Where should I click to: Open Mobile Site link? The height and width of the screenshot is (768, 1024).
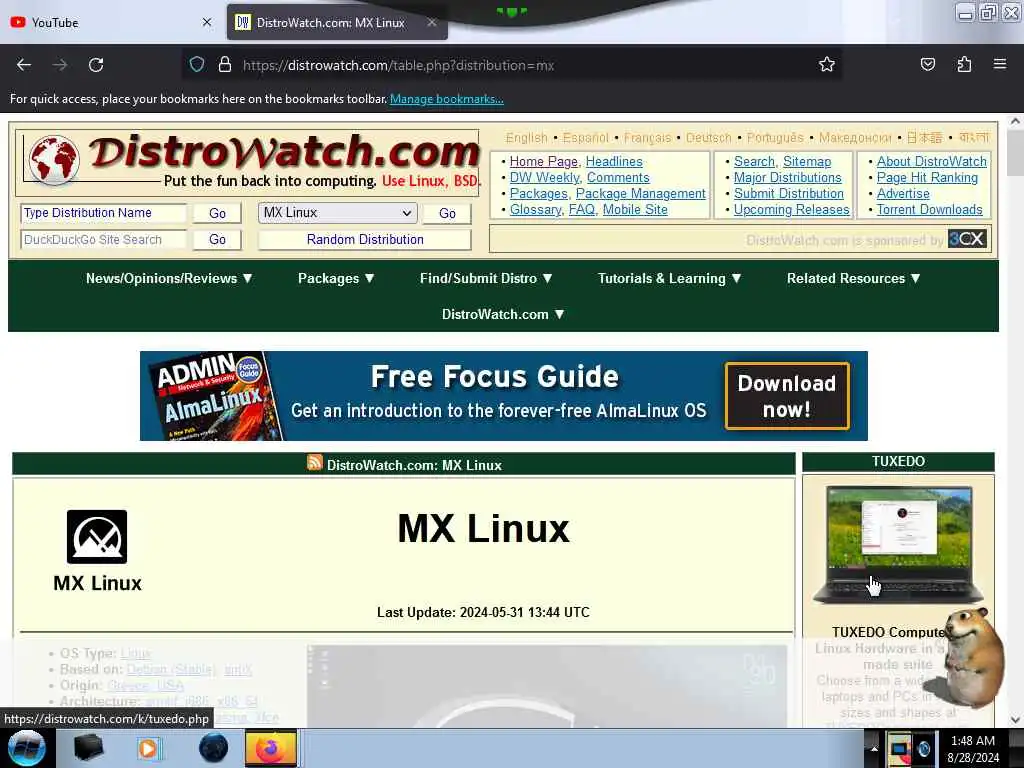click(x=635, y=210)
